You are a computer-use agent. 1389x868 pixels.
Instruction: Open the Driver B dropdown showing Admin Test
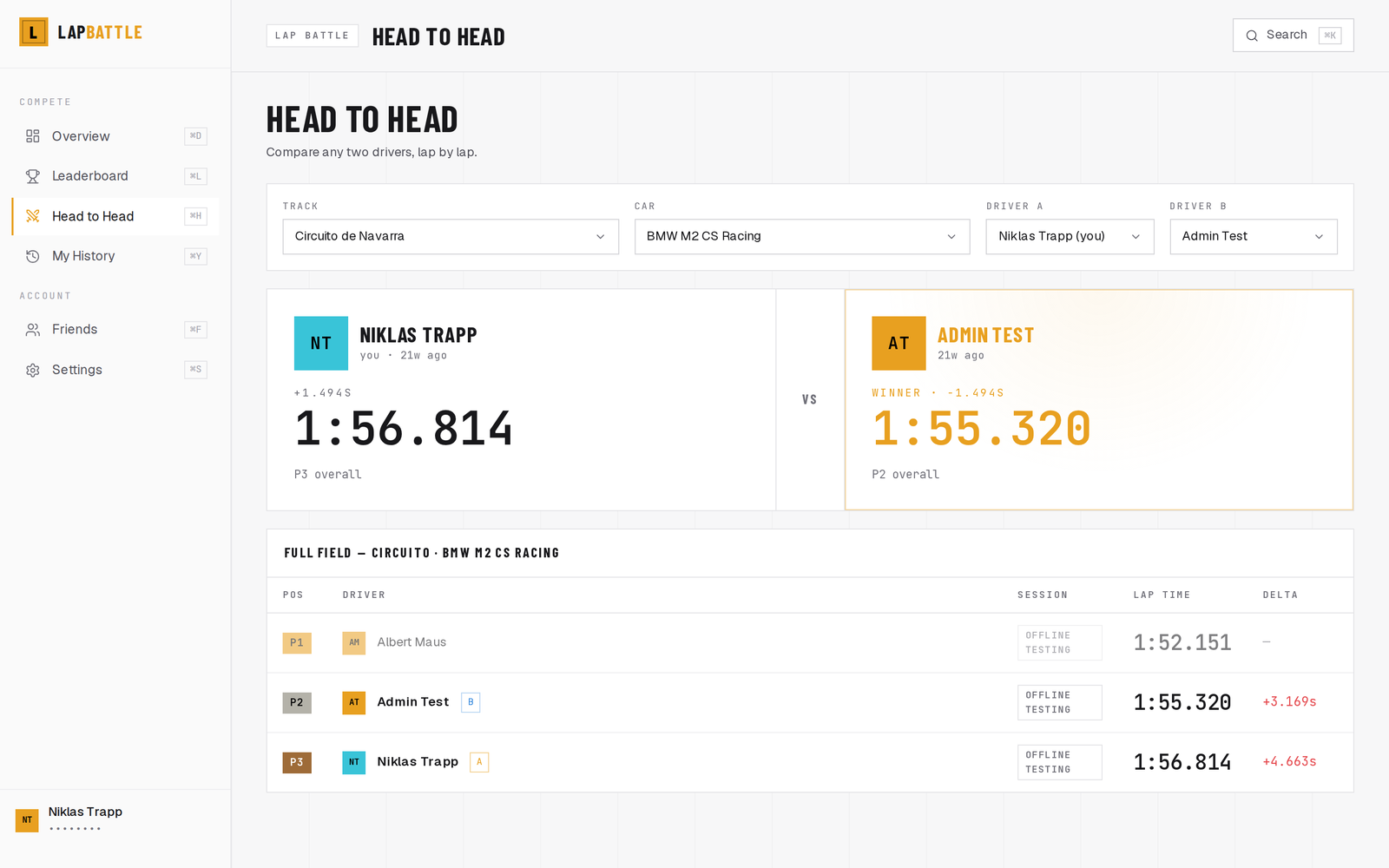(x=1254, y=237)
